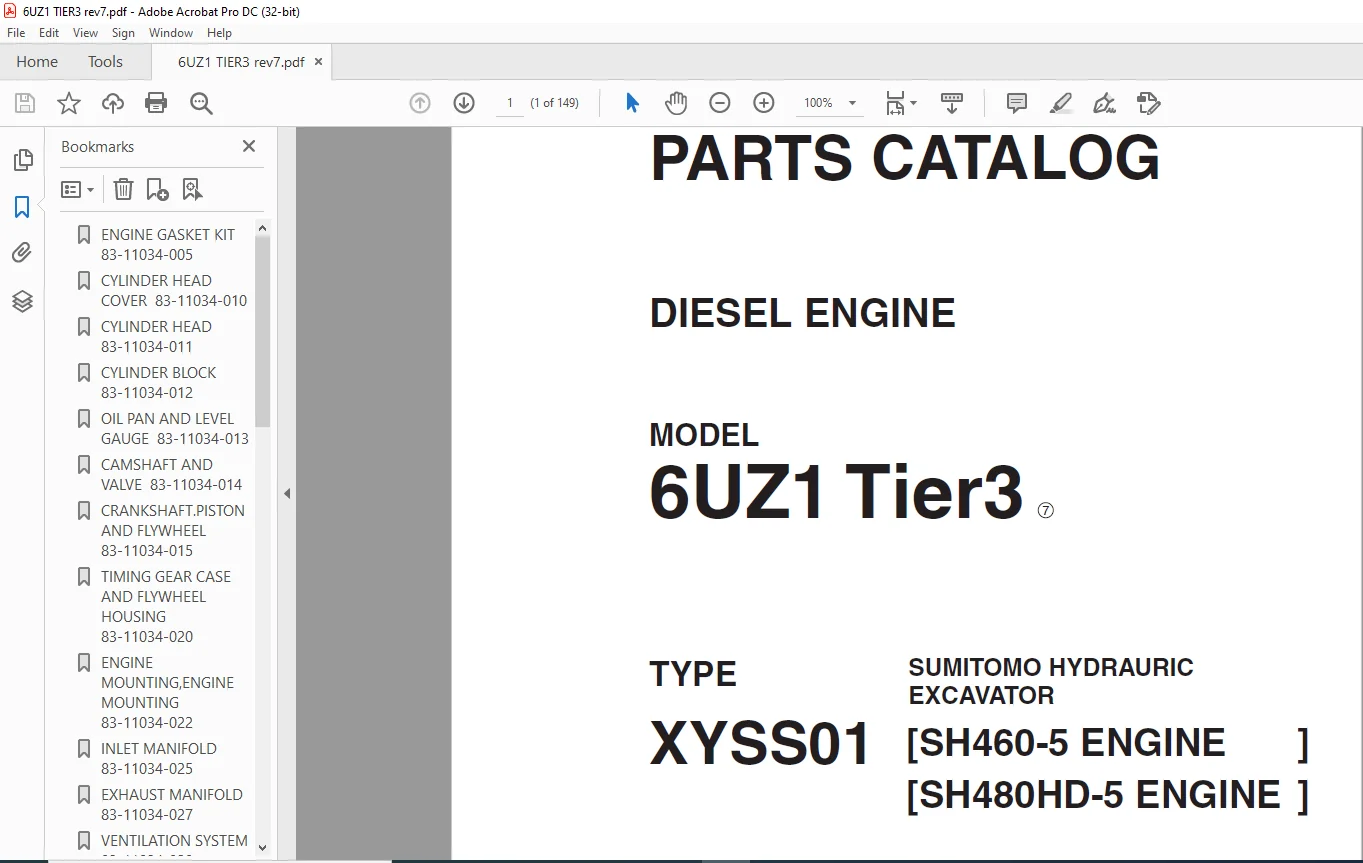Click the bookmarks panel scrollbar thumb

click(263, 332)
